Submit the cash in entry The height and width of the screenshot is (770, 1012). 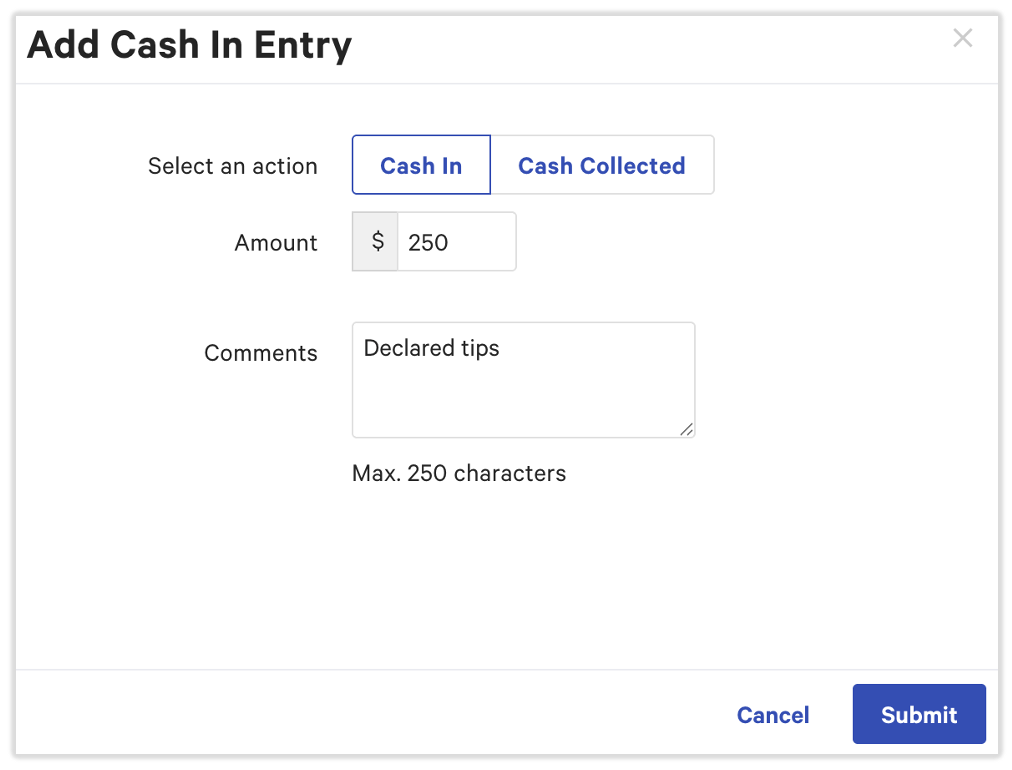pyautogui.click(x=918, y=715)
